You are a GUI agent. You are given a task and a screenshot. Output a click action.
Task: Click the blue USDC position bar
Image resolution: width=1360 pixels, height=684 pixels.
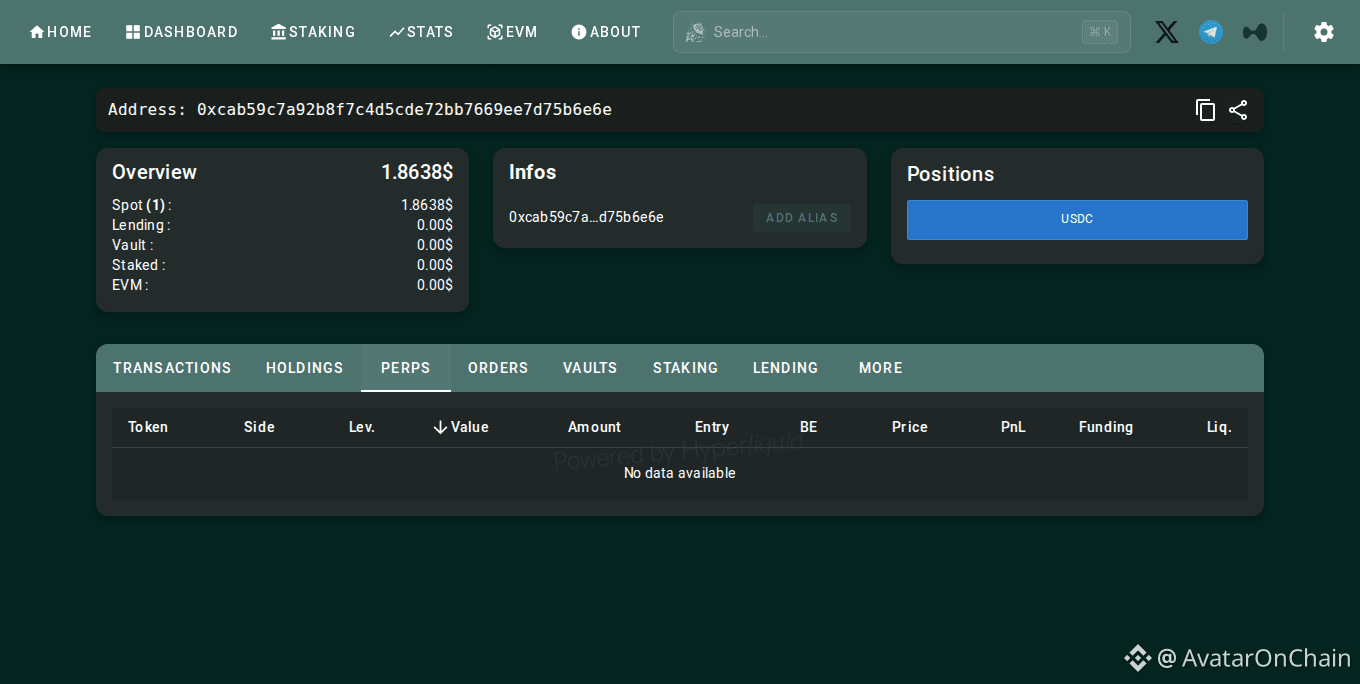point(1077,219)
